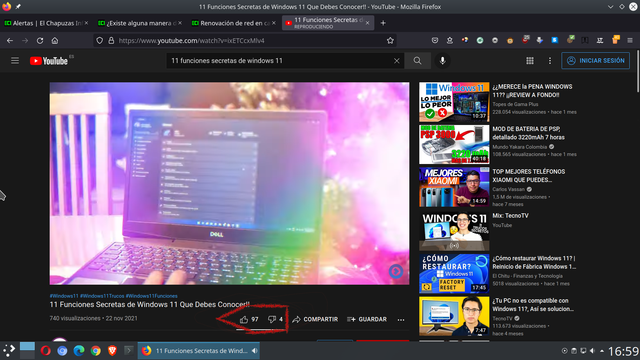Mute audio via taskbar Firefox speaker

255,351
